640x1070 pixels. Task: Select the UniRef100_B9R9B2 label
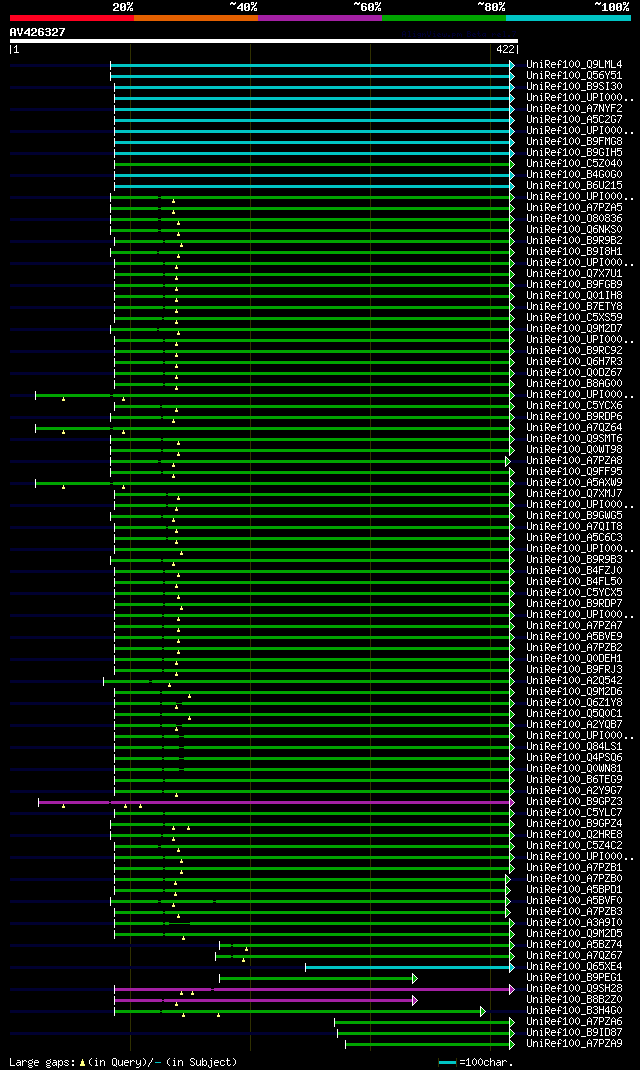click(574, 241)
